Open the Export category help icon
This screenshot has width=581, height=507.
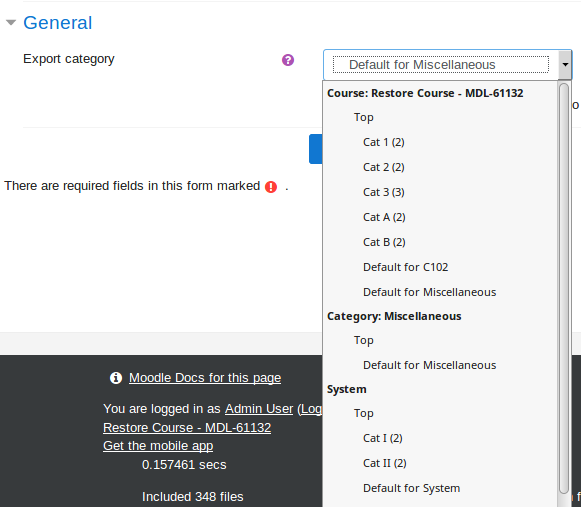tap(288, 60)
